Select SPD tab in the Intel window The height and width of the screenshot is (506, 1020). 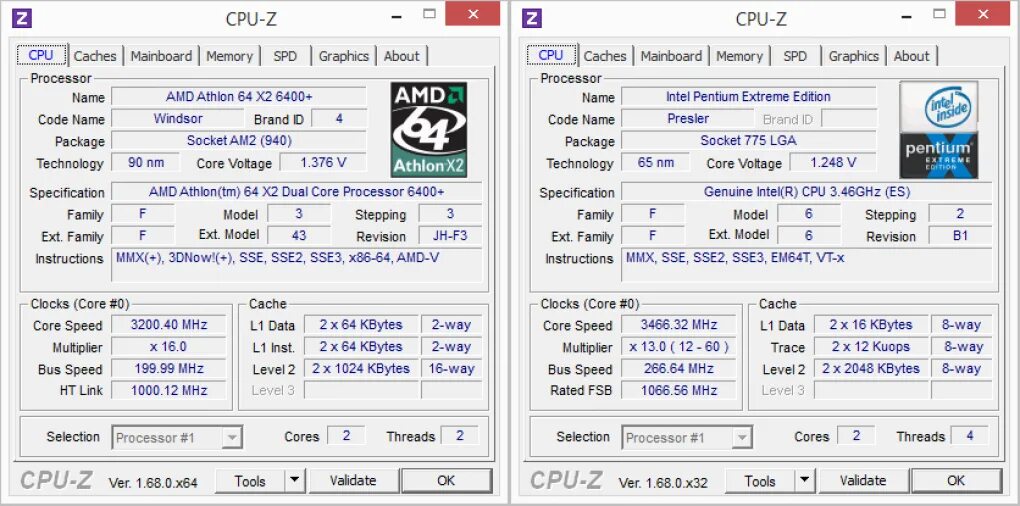(795, 57)
